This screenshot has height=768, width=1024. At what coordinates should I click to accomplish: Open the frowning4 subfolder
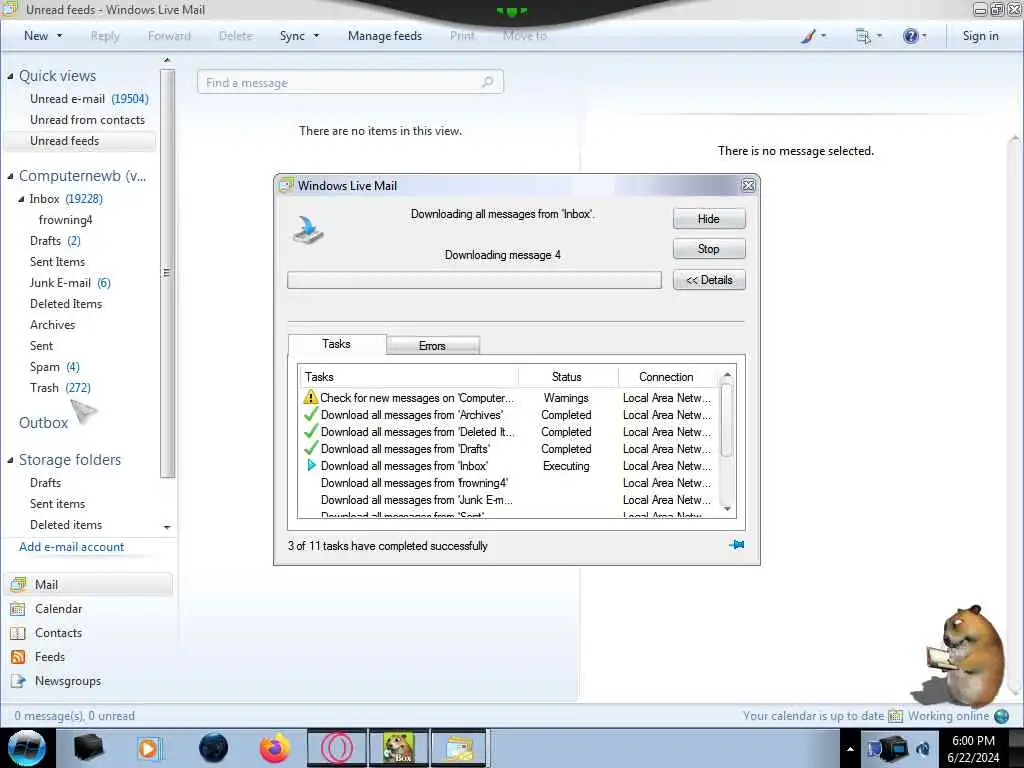[x=65, y=220]
